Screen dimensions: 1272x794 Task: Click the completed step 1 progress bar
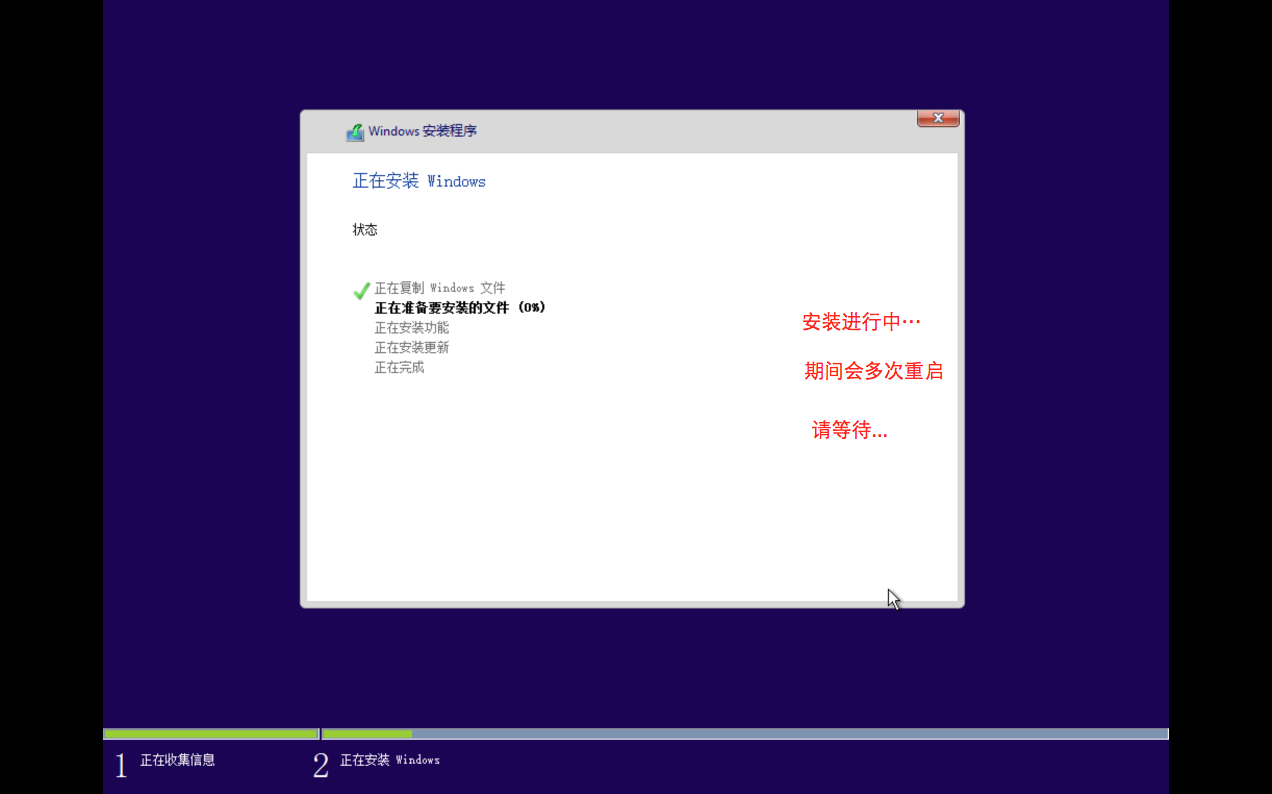tap(211, 734)
